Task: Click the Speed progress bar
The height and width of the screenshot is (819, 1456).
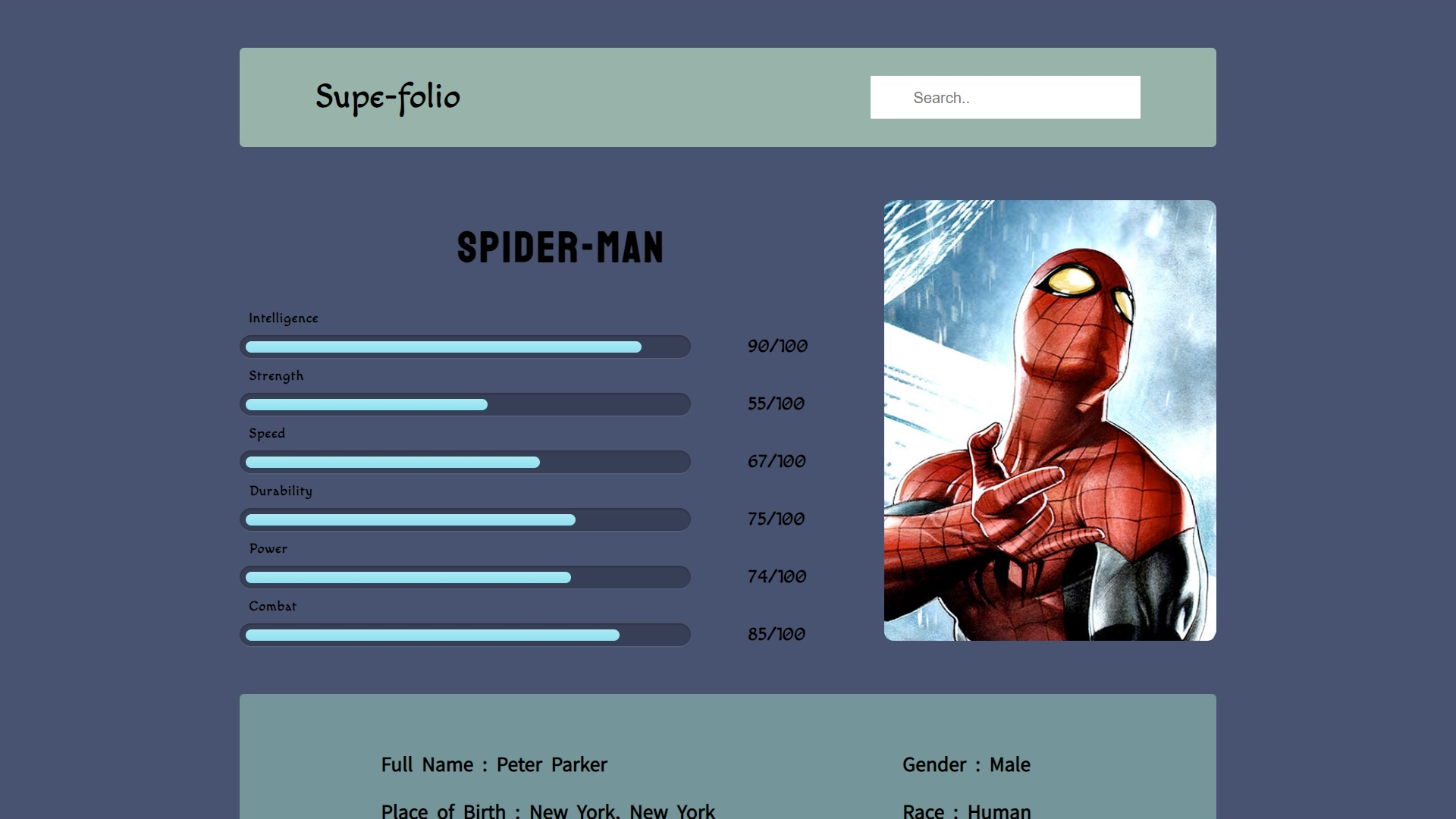Action: click(x=465, y=461)
